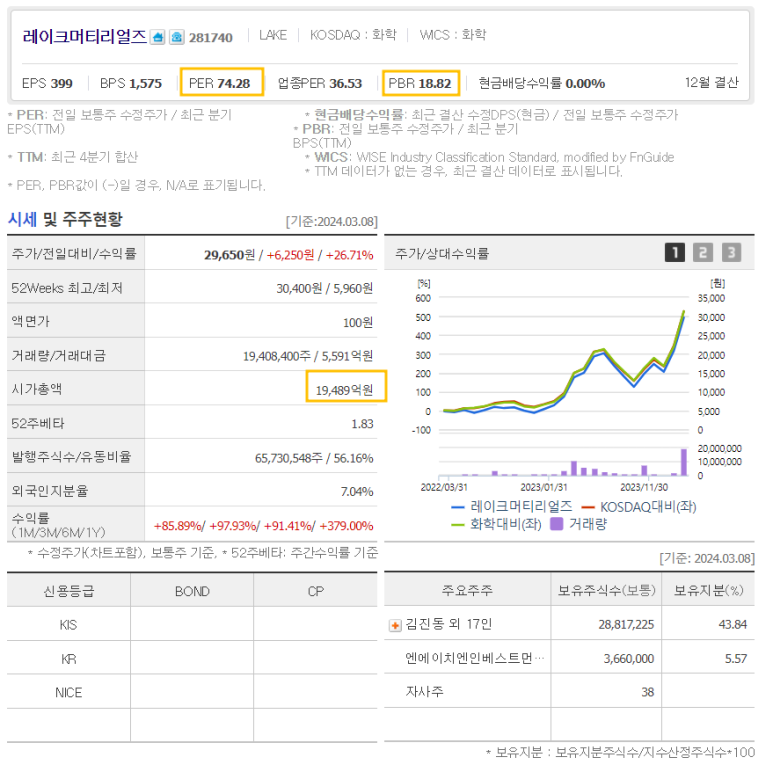Select shares outstanding 65,730,548주 / 56.16%

click(x=314, y=458)
